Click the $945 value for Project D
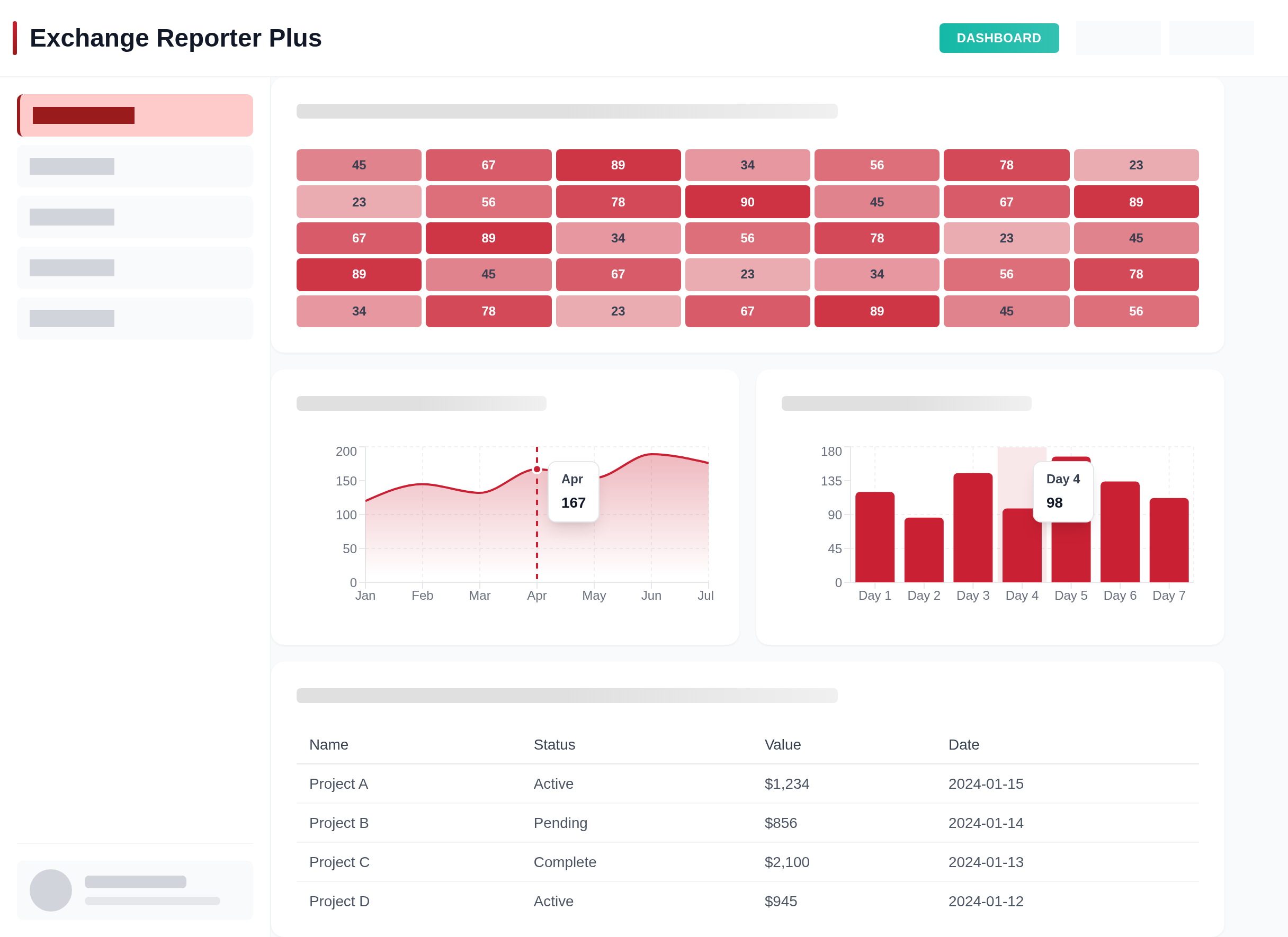Screen dimensions: 1288x937 coord(780,901)
